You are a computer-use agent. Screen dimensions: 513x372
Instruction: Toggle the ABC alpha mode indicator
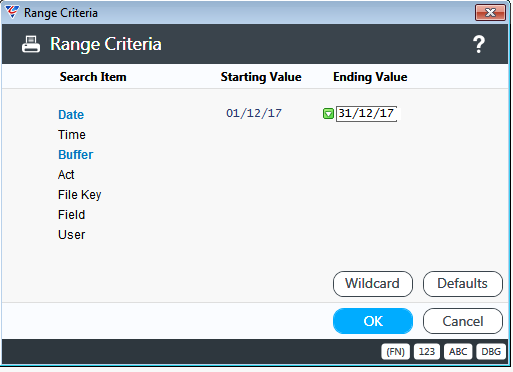458,352
